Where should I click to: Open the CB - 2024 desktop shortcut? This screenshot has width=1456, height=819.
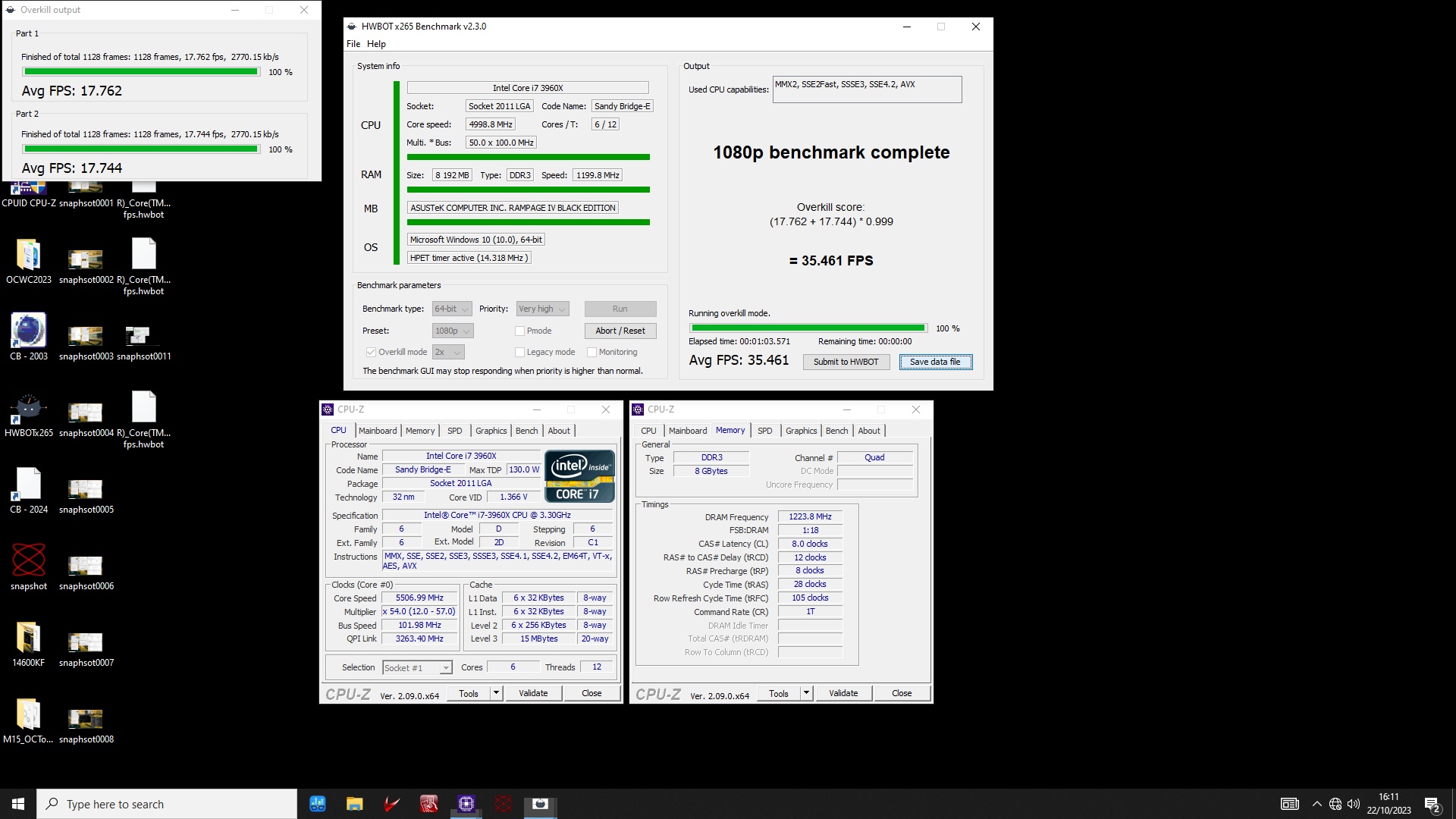pyautogui.click(x=28, y=491)
